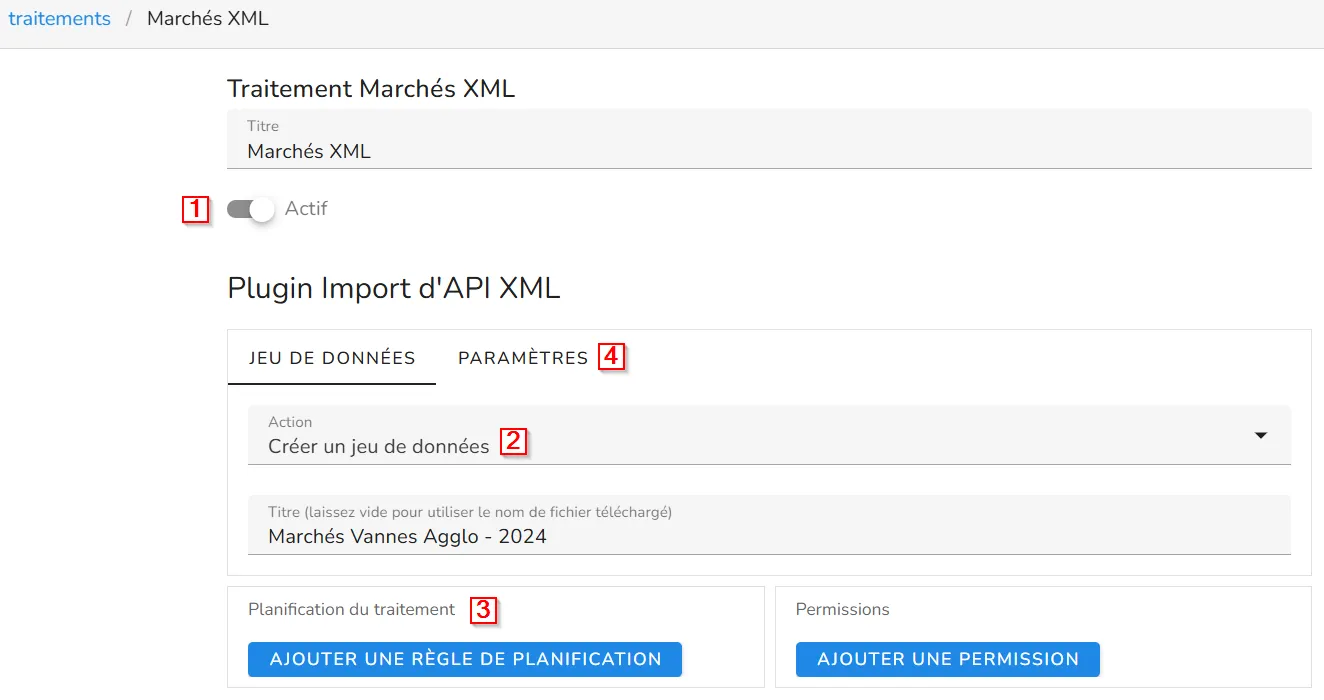Select the Permissions section label
The height and width of the screenshot is (700, 1324).
click(x=842, y=609)
